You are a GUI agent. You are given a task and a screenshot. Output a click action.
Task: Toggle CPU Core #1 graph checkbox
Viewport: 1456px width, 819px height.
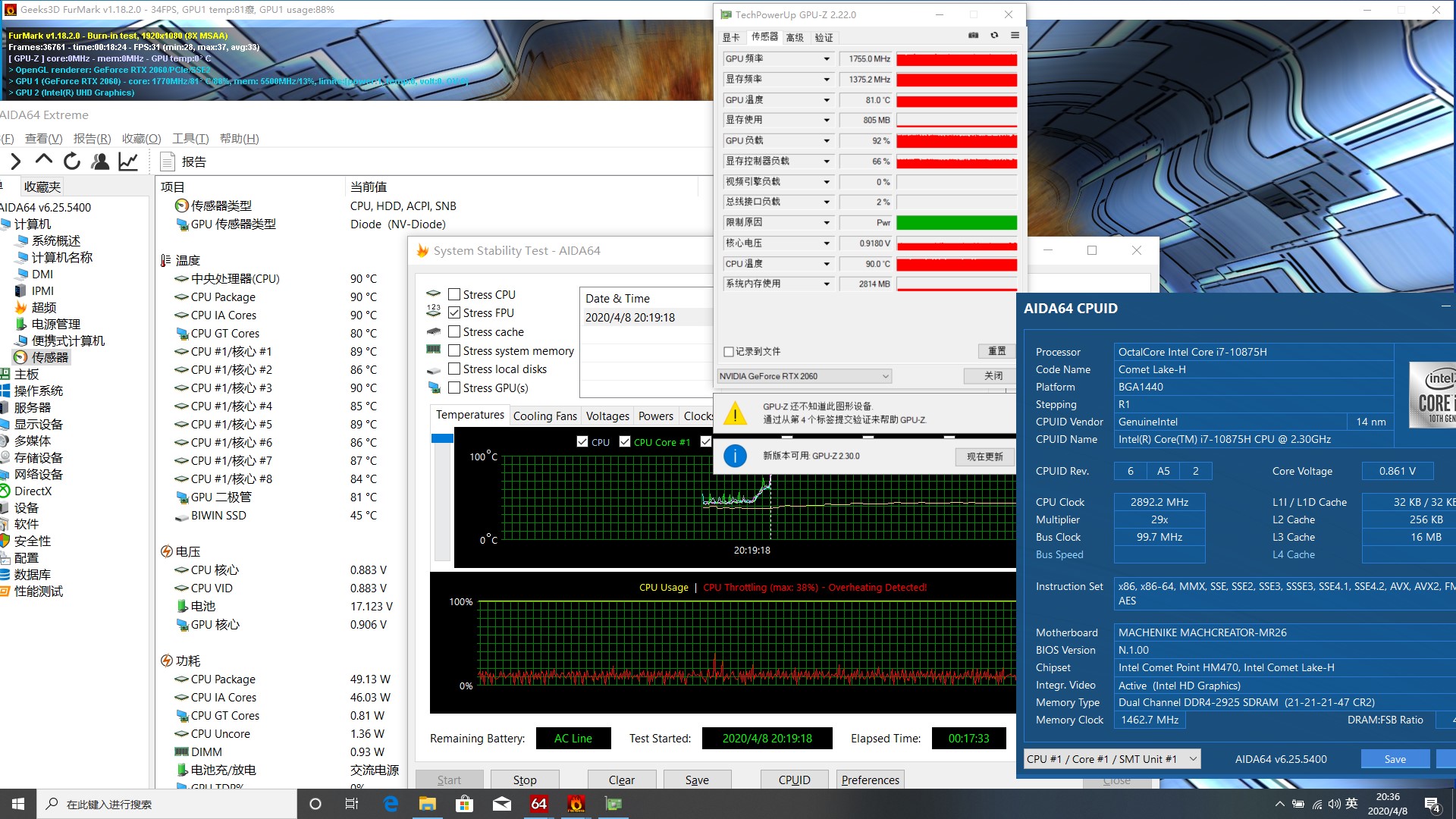(x=625, y=441)
